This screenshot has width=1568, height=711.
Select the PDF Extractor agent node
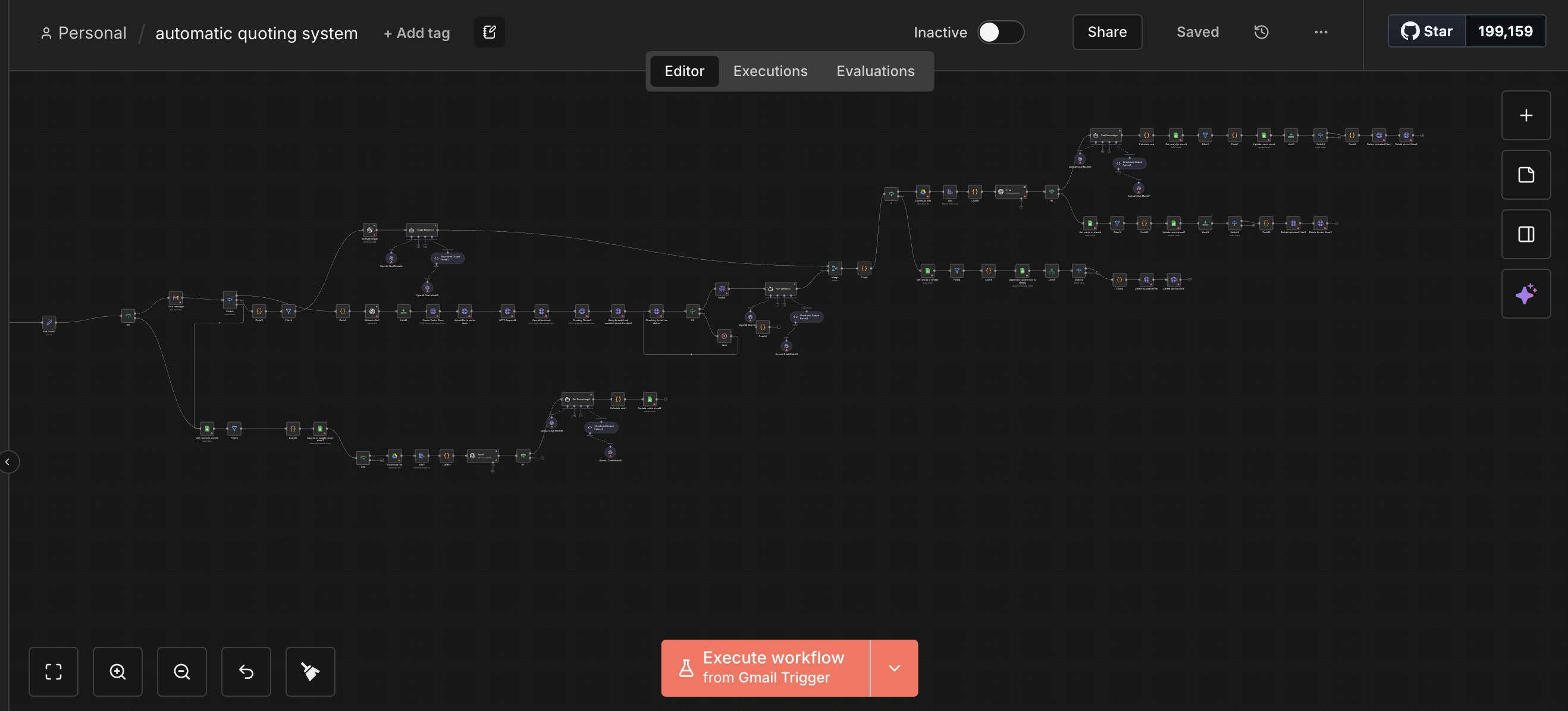click(x=780, y=289)
